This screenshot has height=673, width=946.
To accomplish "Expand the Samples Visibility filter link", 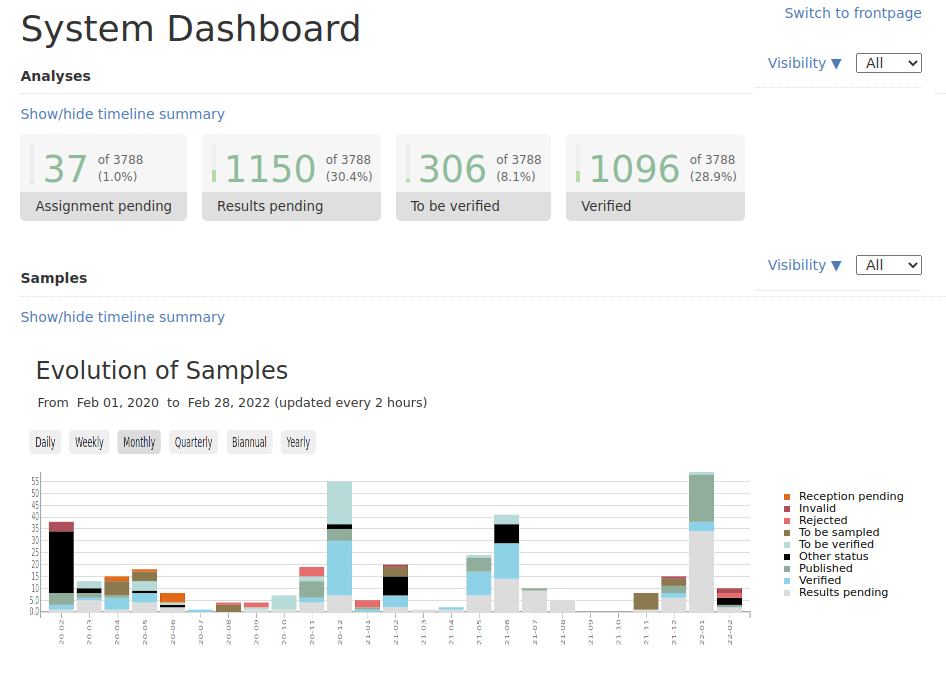I will [x=804, y=265].
